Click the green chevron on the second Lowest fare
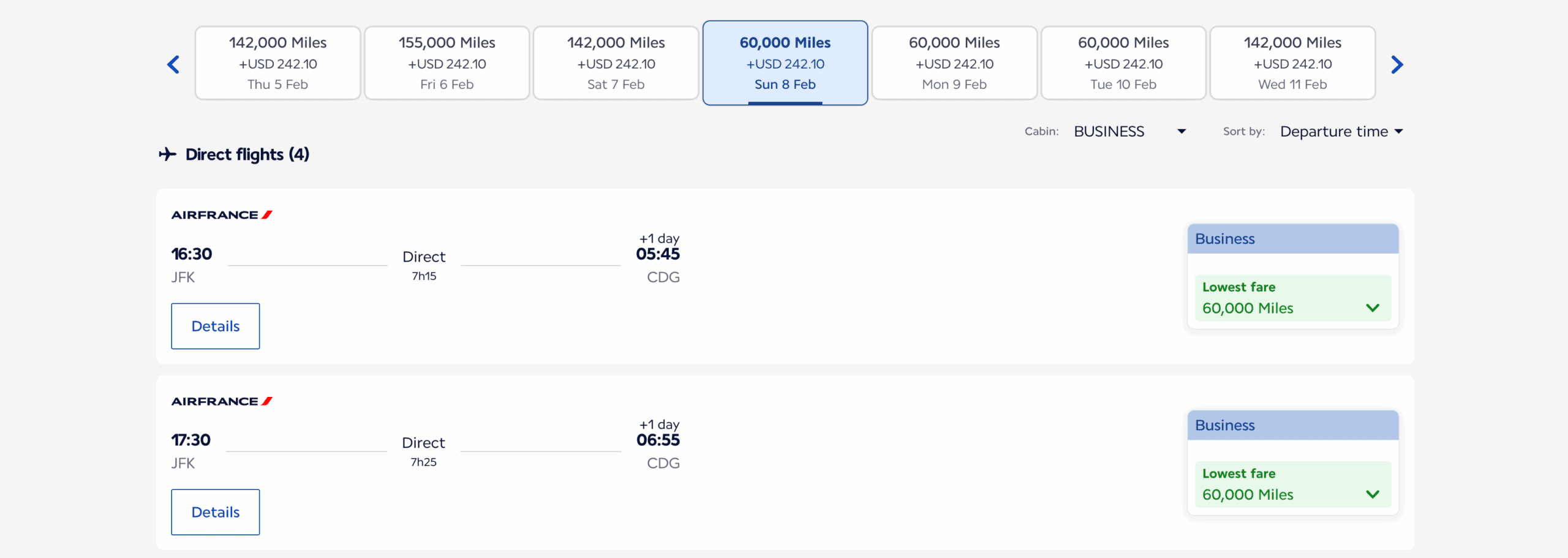 coord(1374,494)
